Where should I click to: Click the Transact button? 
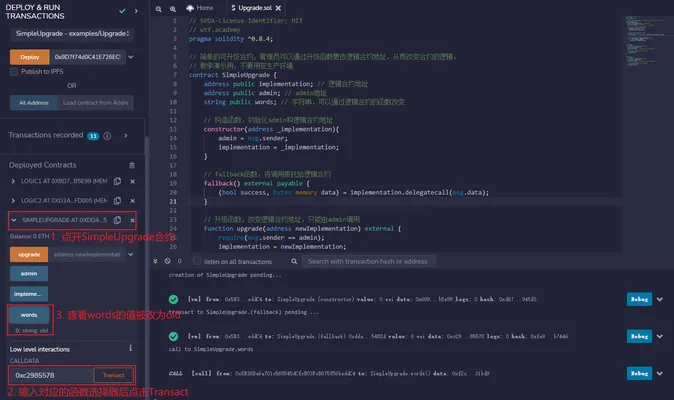pyautogui.click(x=113, y=375)
